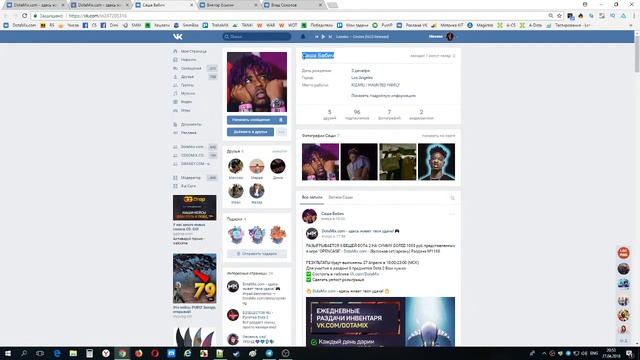640x360 pixels.
Task: Open the second photo in the photos strip
Action: coord(359,162)
